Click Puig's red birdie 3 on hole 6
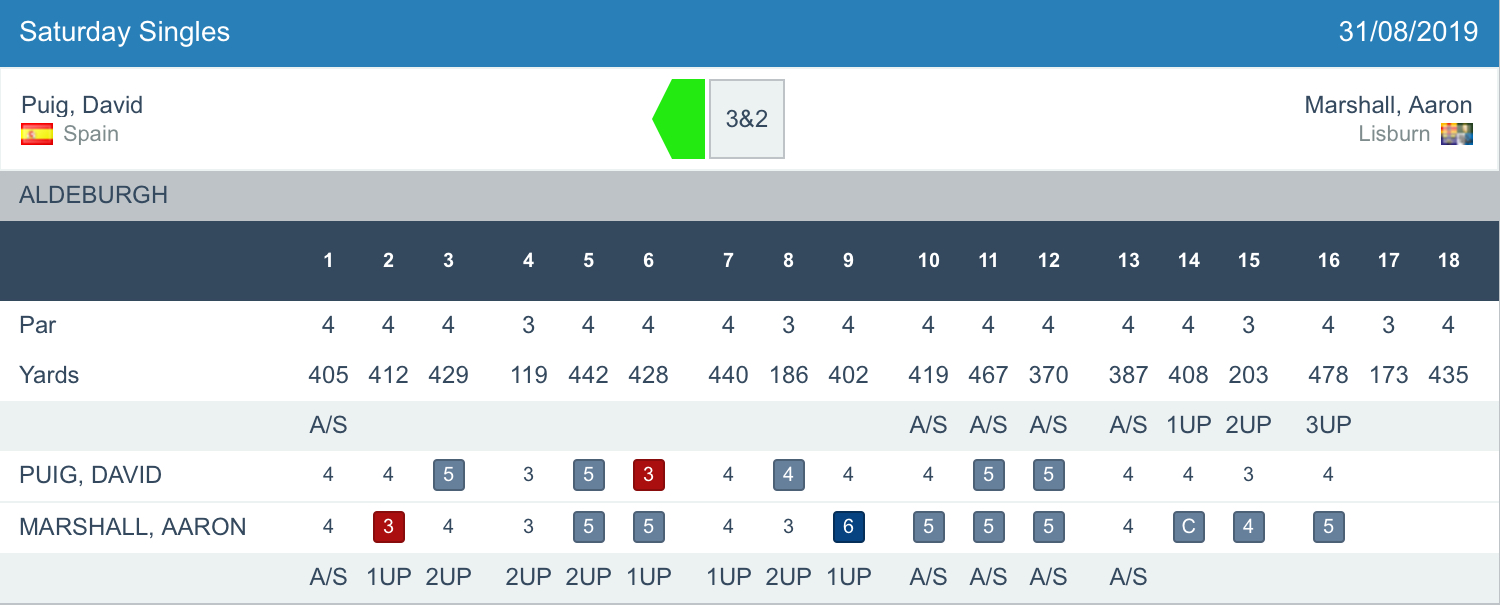This screenshot has height=605, width=1500. pyautogui.click(x=648, y=475)
